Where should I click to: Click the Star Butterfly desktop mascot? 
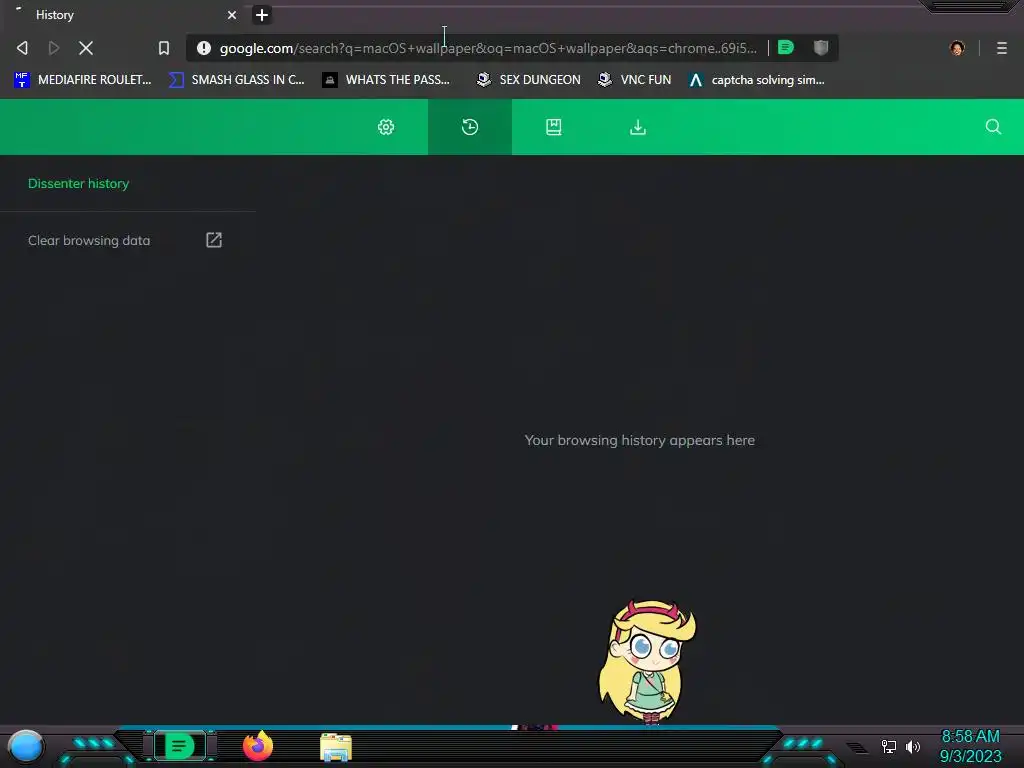[647, 662]
